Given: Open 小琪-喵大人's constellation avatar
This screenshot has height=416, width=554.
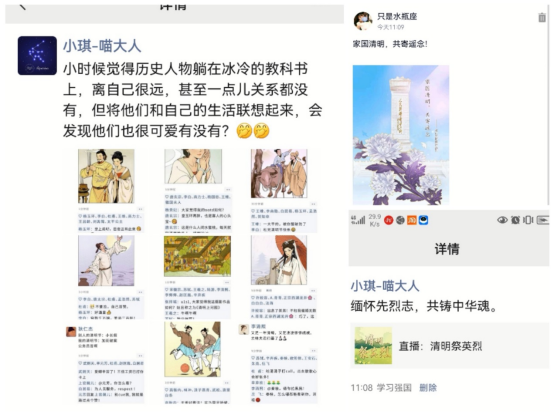Looking at the screenshot, I should click(x=37, y=55).
